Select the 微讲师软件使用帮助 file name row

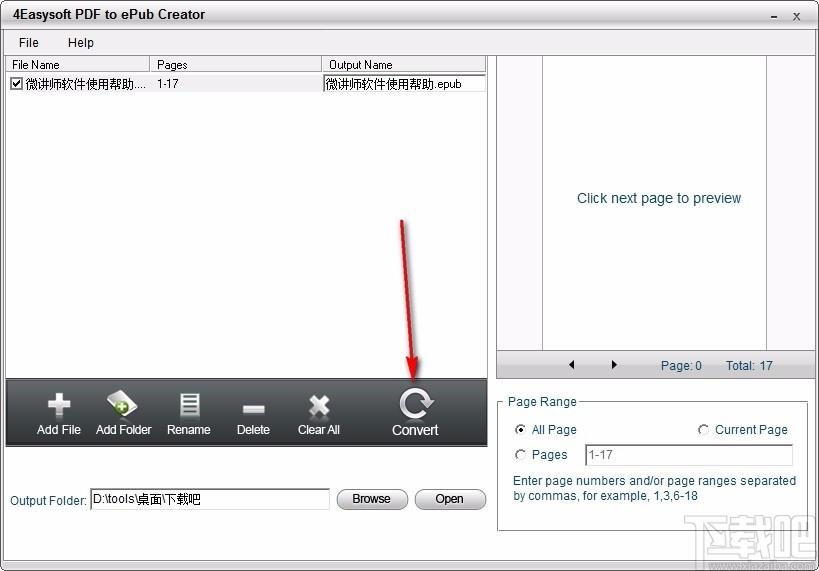86,84
